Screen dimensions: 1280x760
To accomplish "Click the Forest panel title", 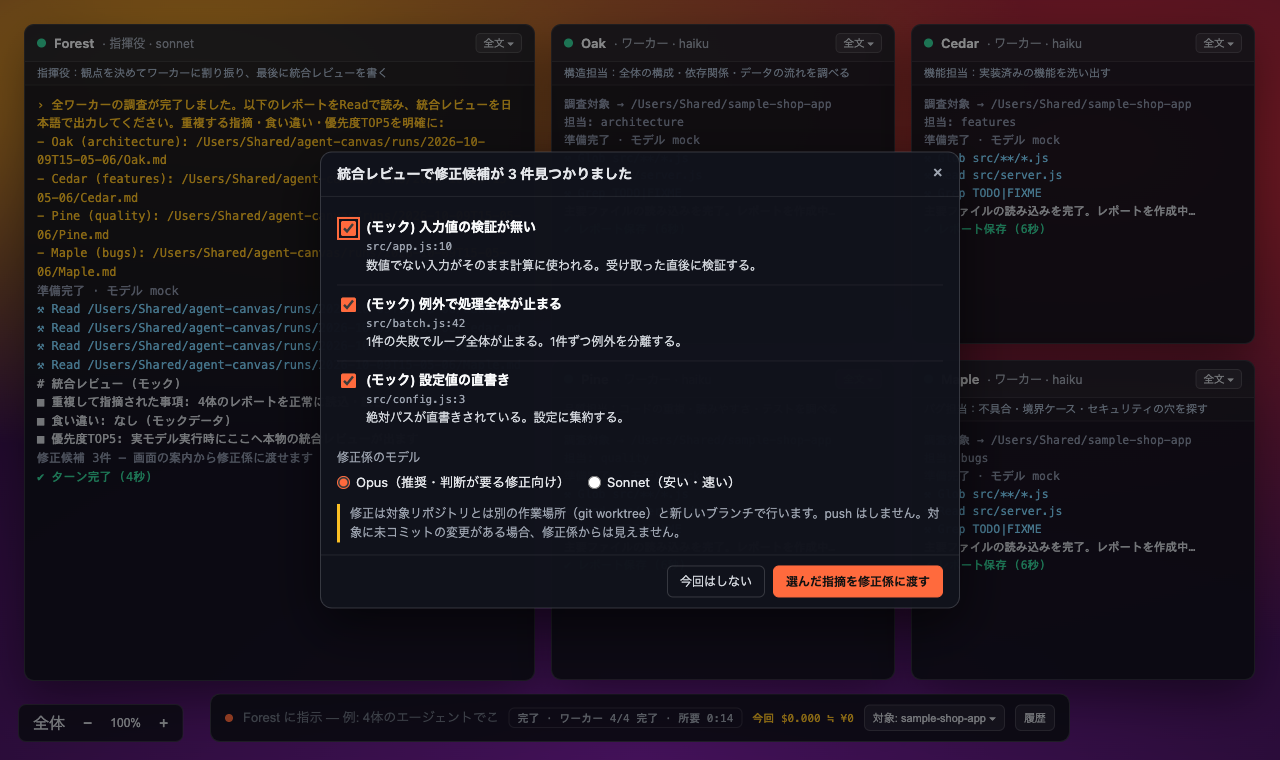I will (74, 44).
